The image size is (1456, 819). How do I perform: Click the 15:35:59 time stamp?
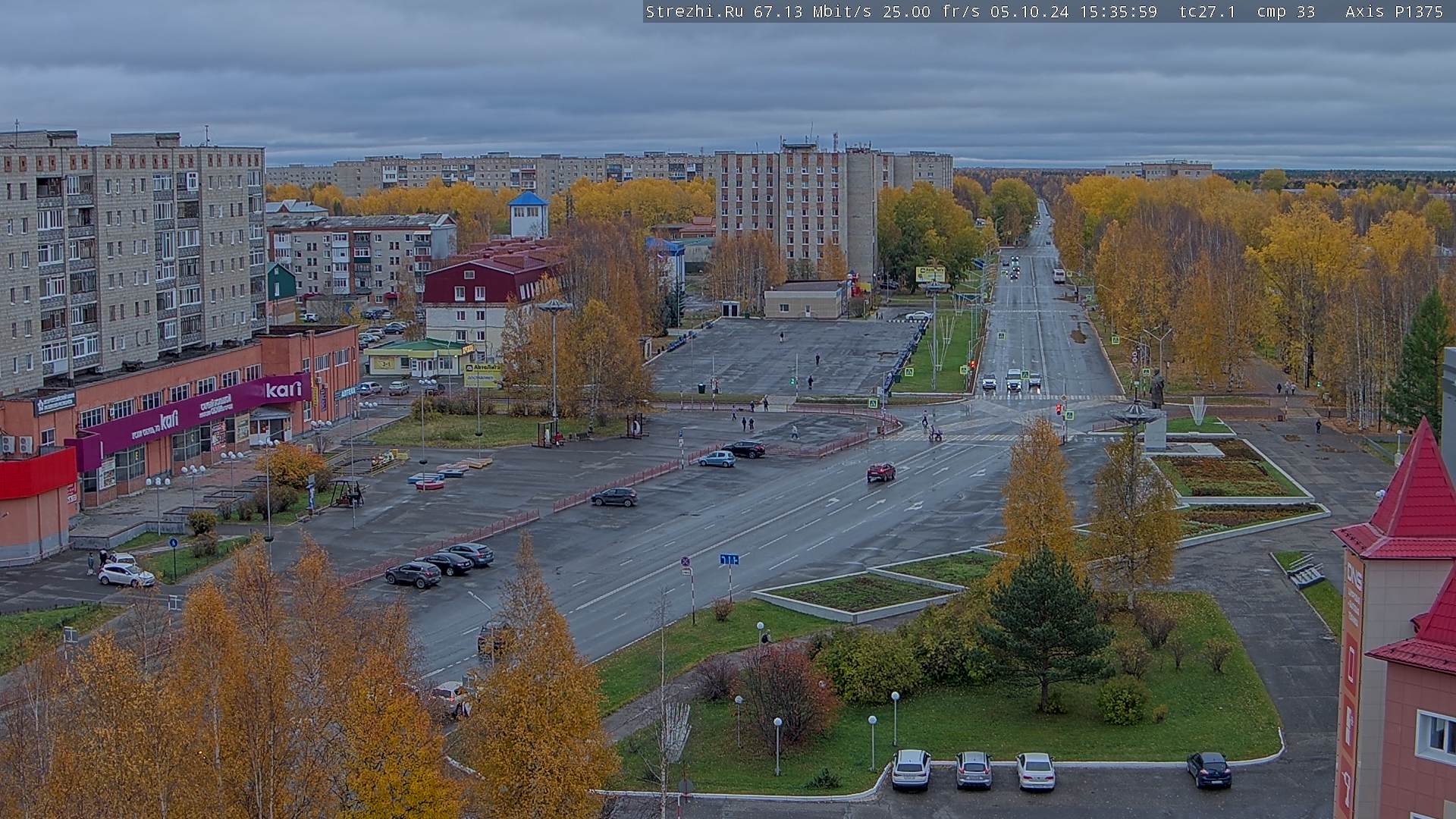[x=1118, y=11]
